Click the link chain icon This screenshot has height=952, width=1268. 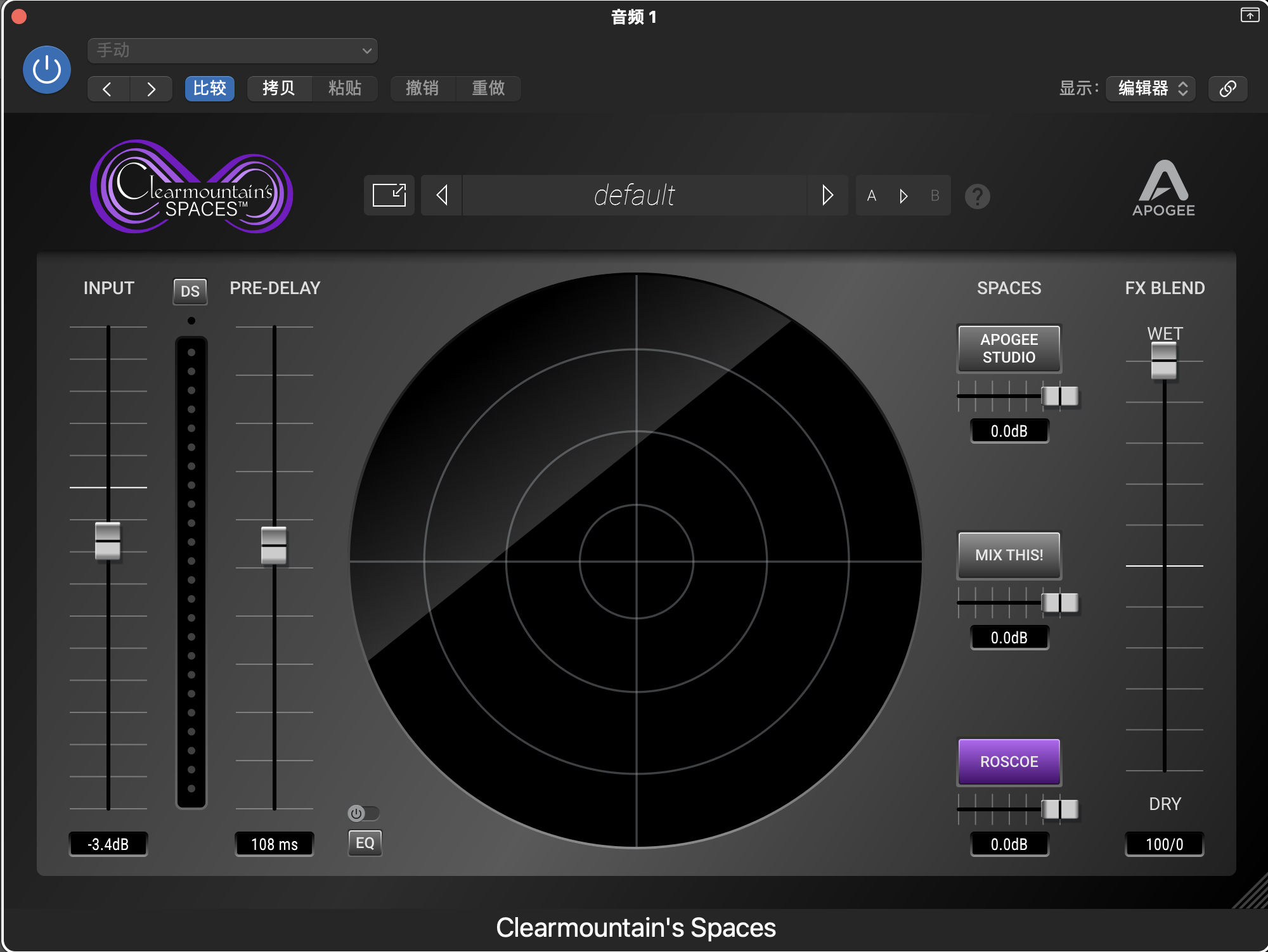(x=1227, y=89)
